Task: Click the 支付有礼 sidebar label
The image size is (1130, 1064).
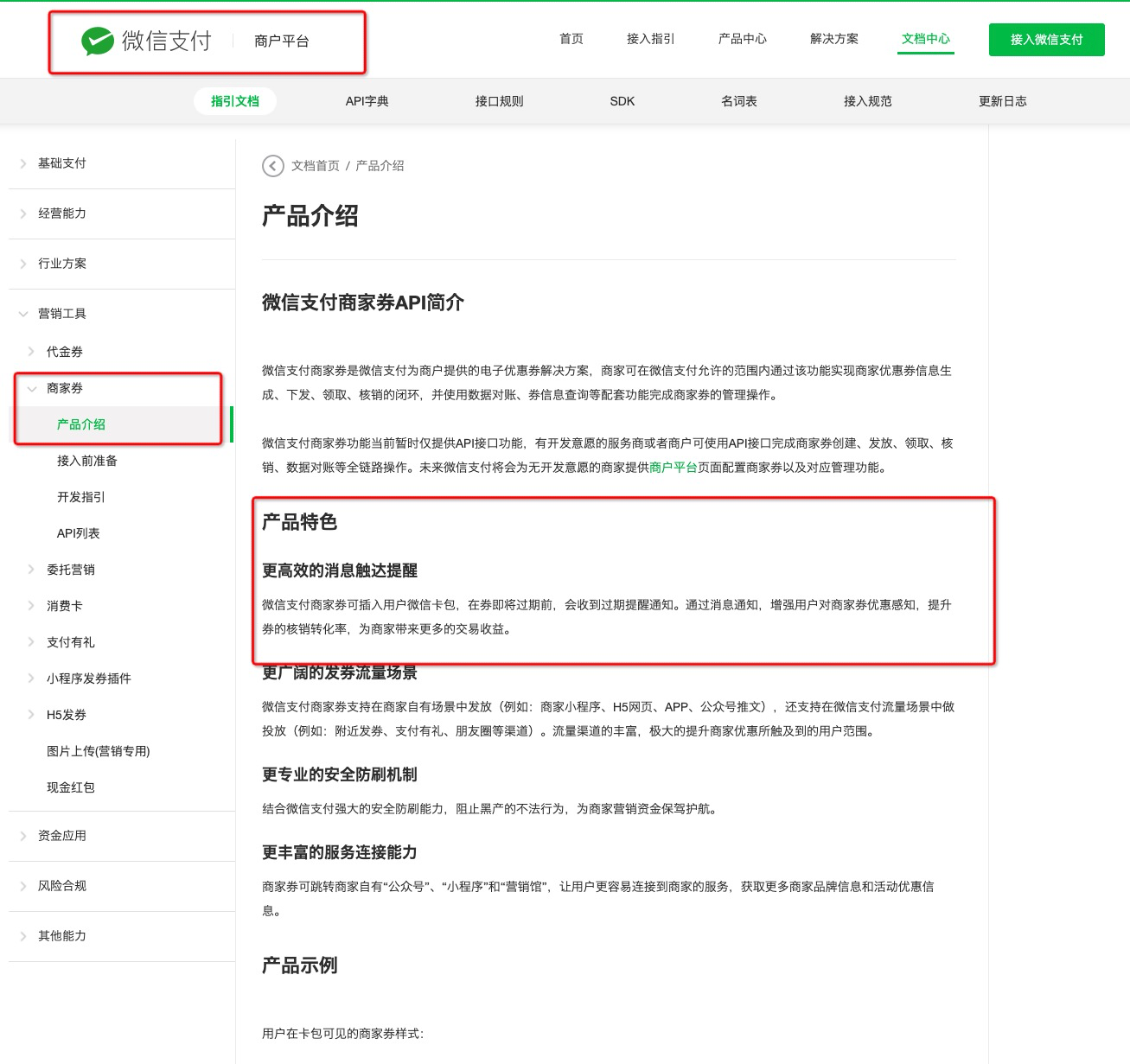Action: 71,642
